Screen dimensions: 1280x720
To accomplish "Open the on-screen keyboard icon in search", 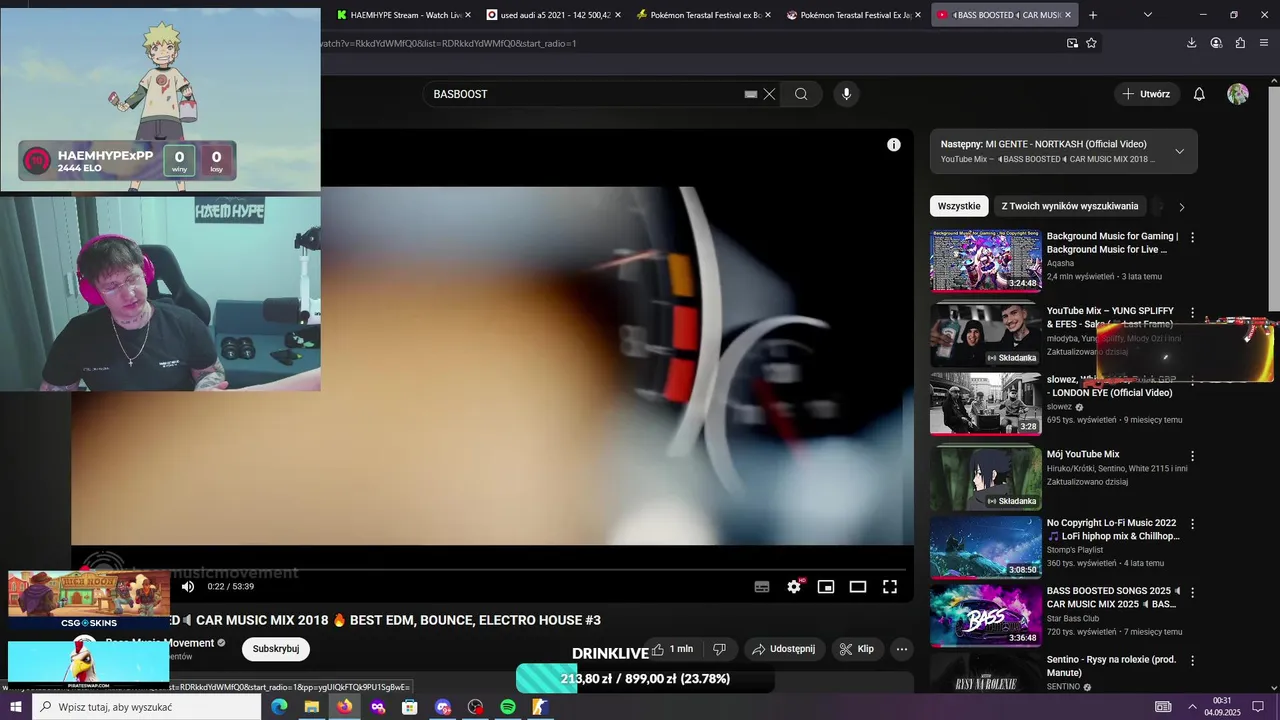I will pos(751,94).
